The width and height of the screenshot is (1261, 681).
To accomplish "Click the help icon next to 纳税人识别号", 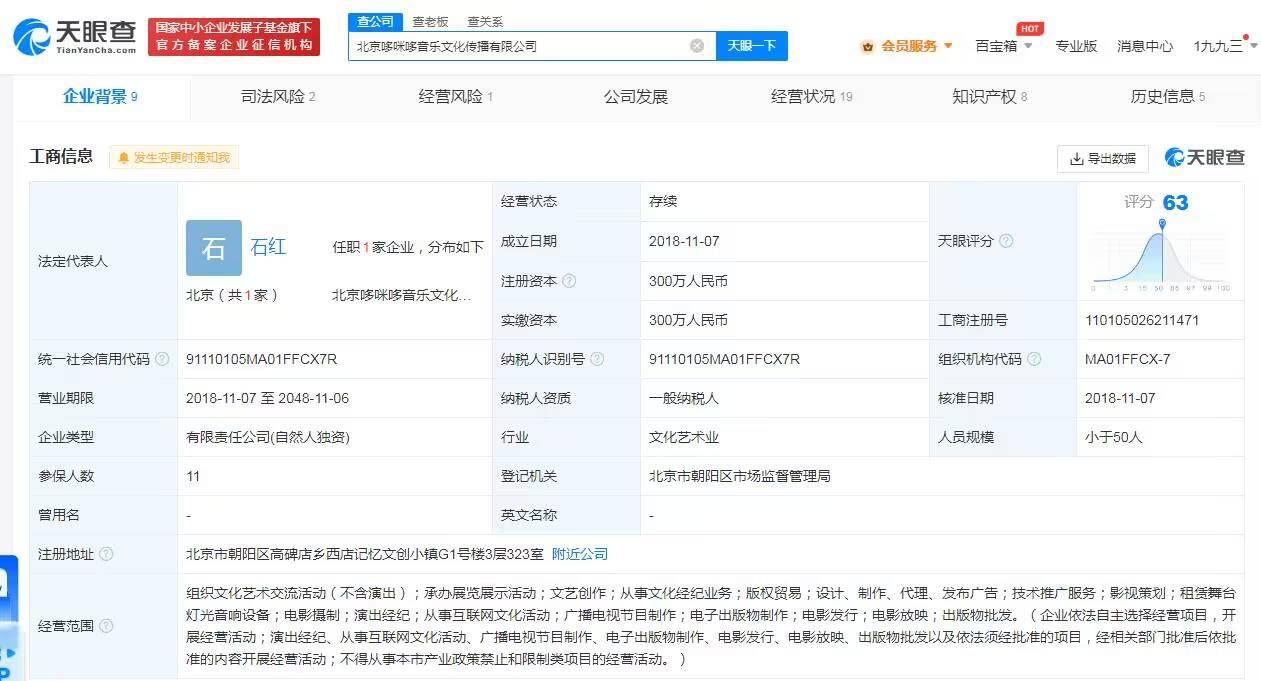I will click(597, 359).
